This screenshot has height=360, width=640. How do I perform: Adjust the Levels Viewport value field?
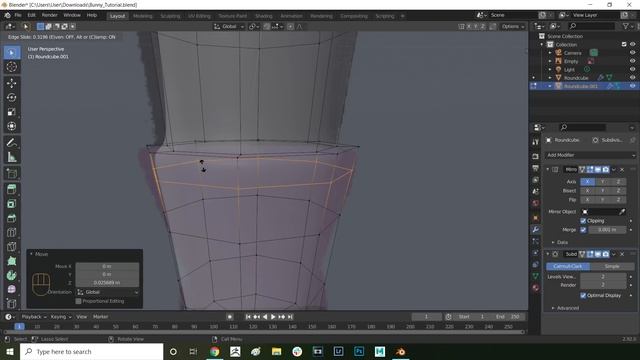603,277
